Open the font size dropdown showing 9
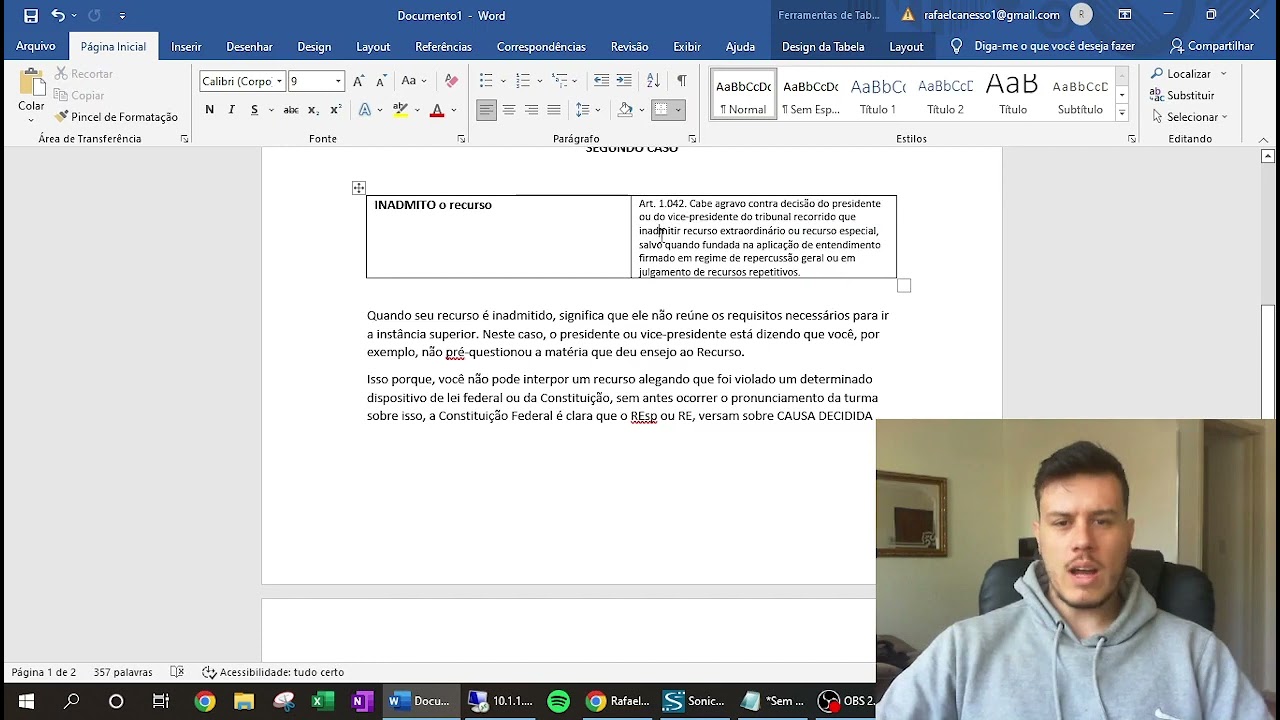The width and height of the screenshot is (1280, 720). coord(338,81)
